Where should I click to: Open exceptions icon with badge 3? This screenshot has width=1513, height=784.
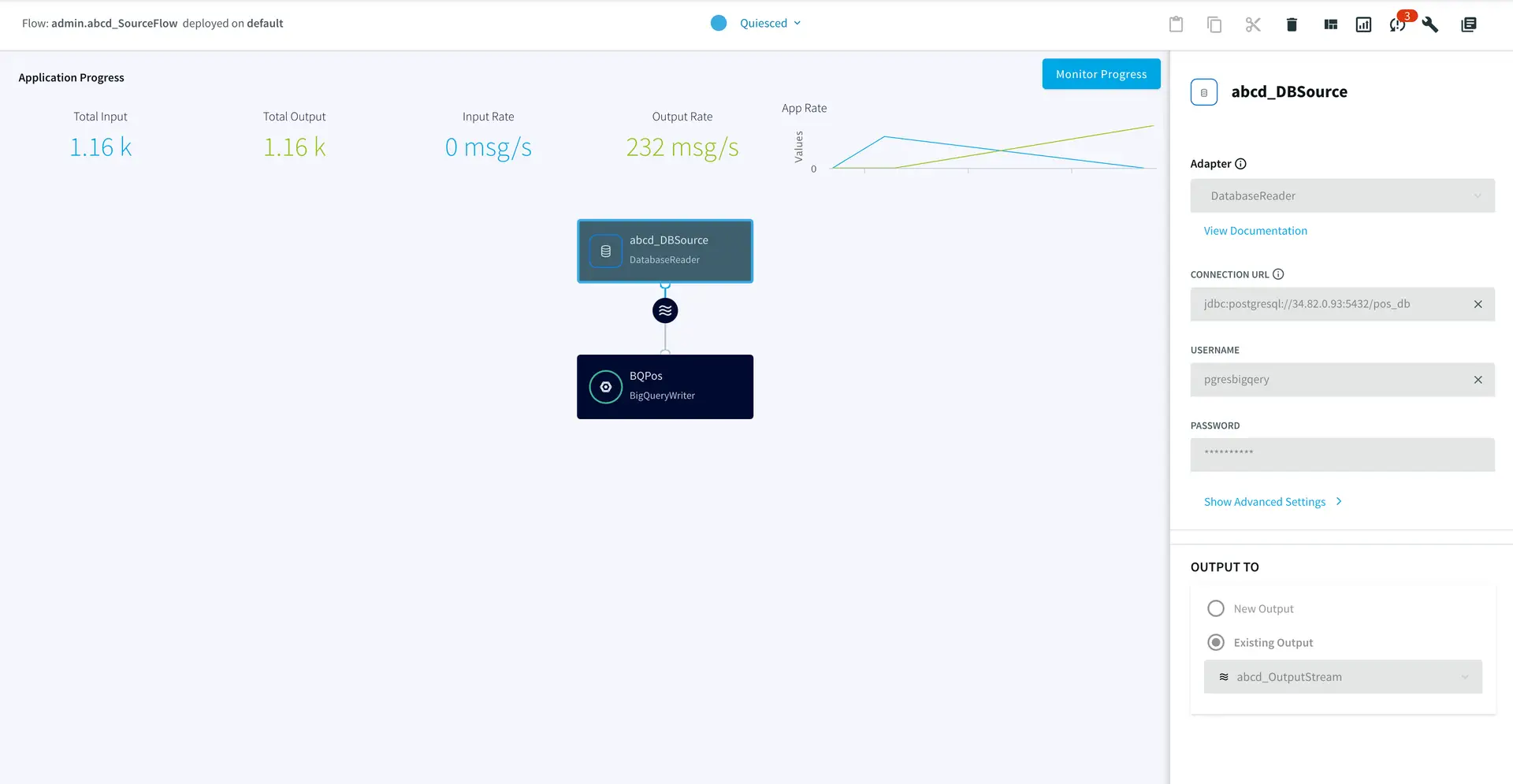(1398, 24)
